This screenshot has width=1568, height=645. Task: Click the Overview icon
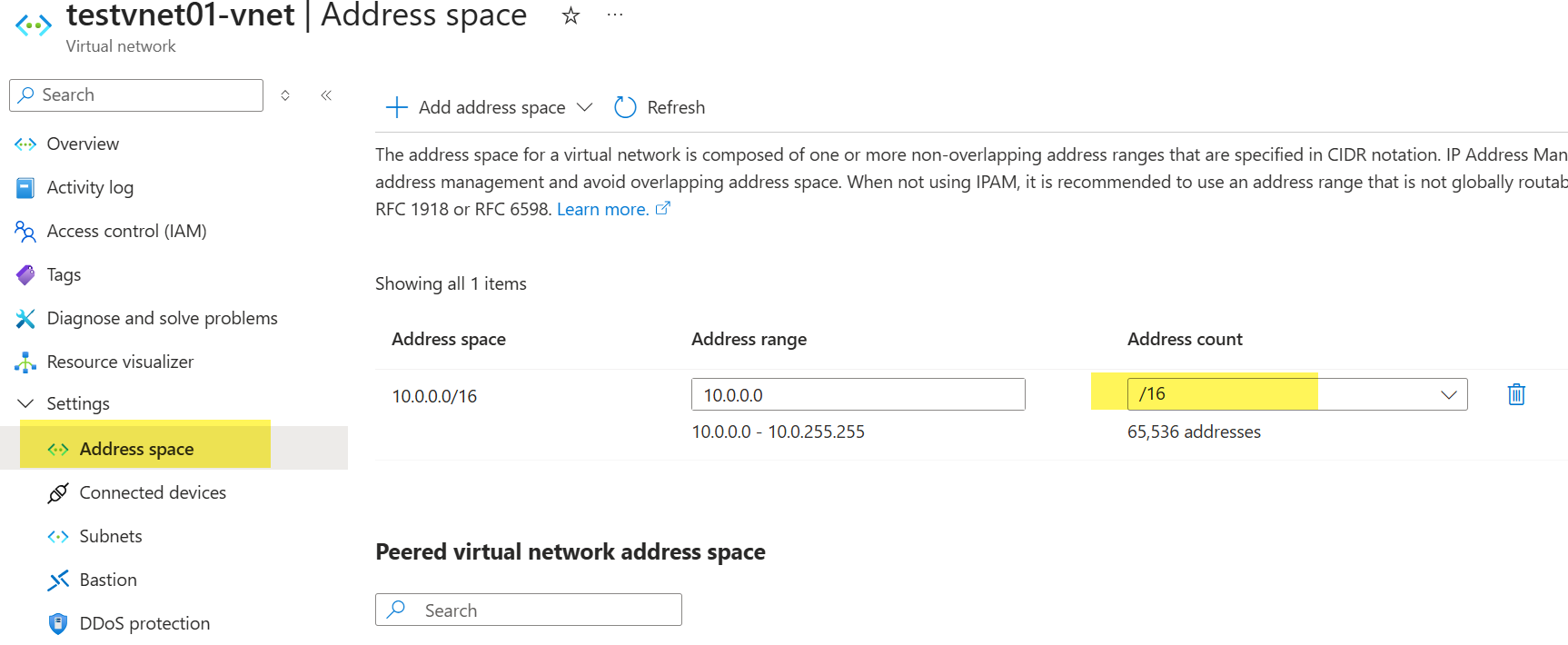coord(25,144)
